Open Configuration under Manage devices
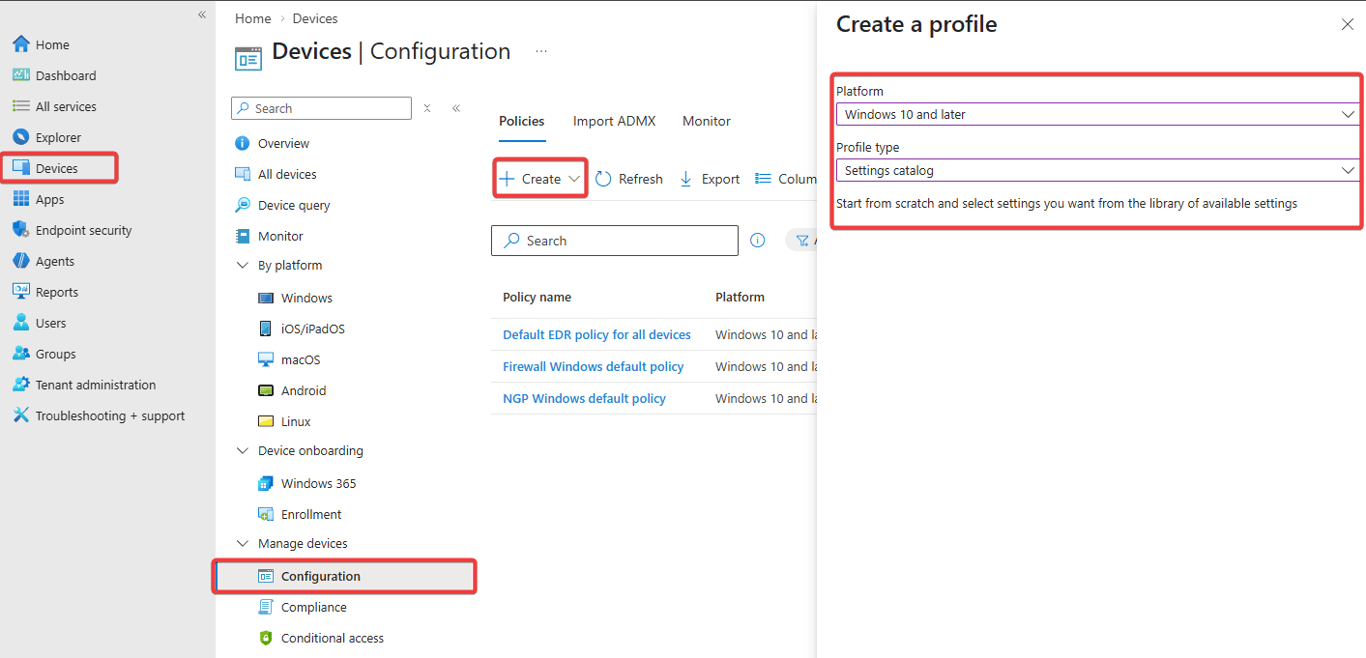This screenshot has height=658, width=1366. [x=344, y=576]
